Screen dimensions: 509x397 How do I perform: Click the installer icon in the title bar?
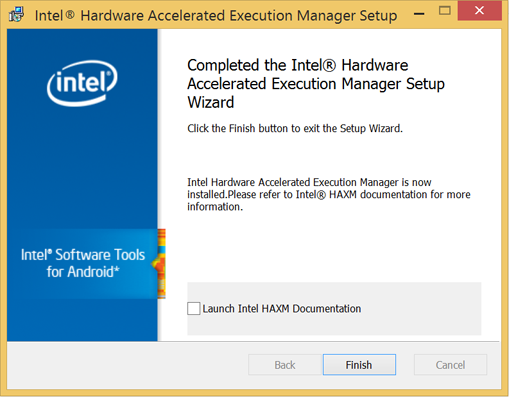[16, 14]
